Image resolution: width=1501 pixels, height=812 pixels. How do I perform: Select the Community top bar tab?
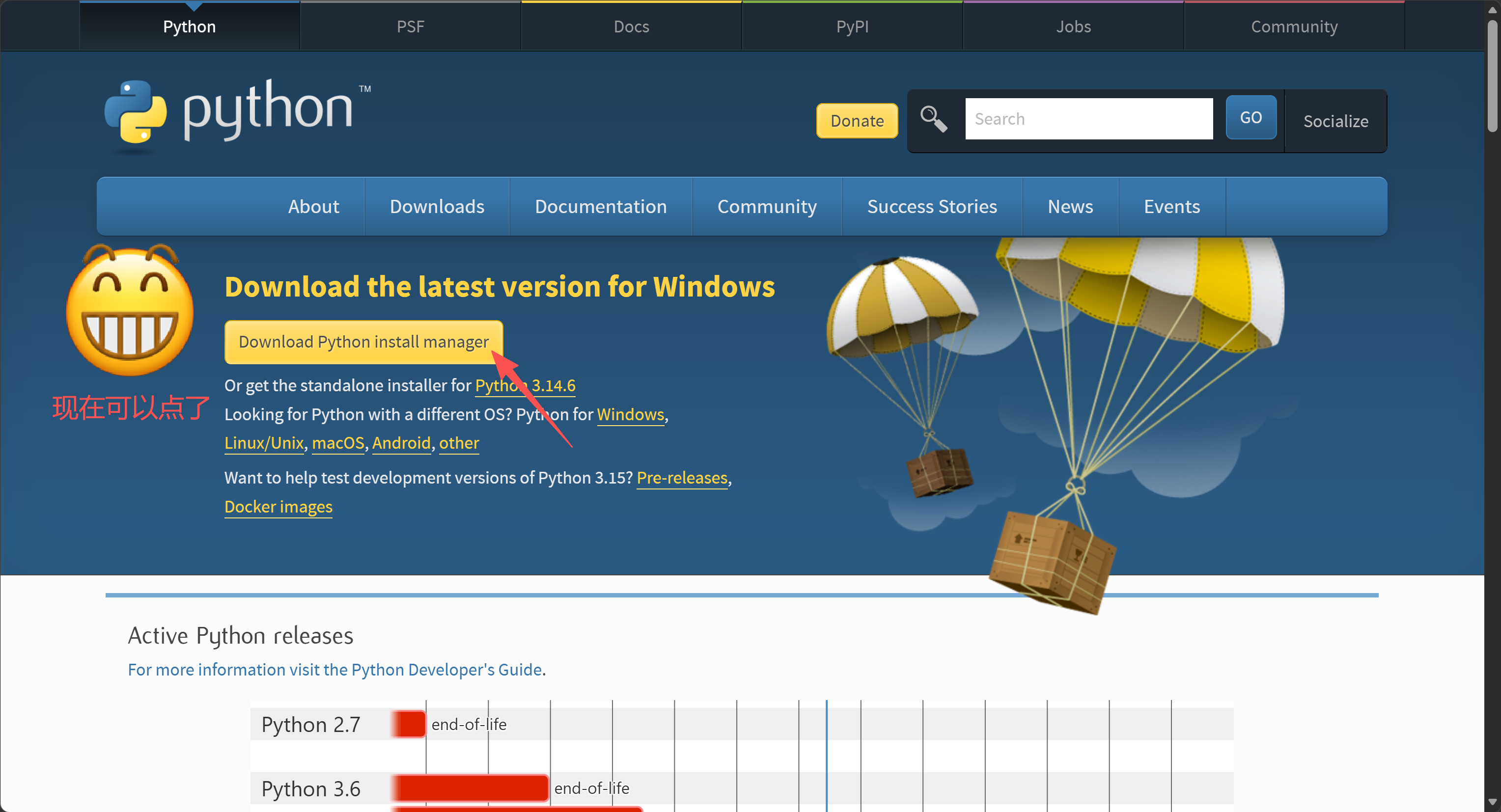[1294, 27]
